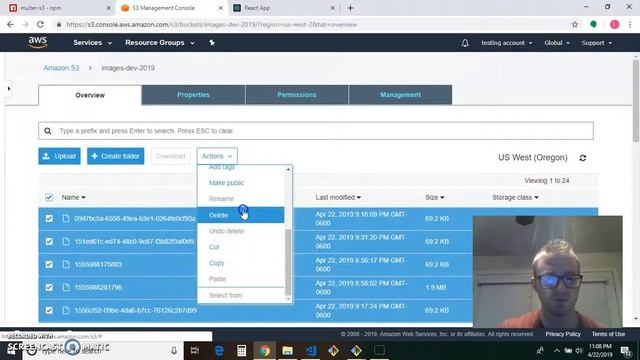The width and height of the screenshot is (640, 360).
Task: Click the profile avatar in Chrome toolbar
Action: [x=614, y=24]
